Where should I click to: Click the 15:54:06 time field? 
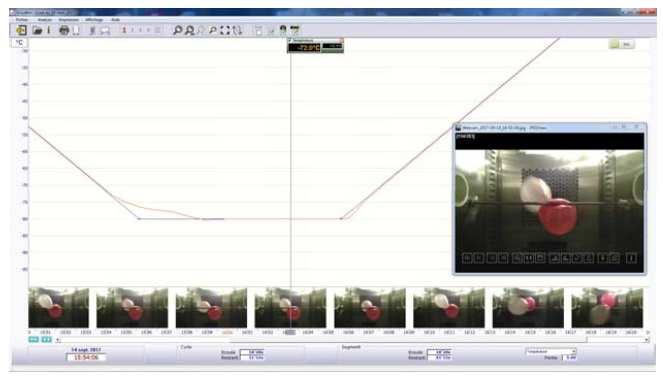(x=86, y=358)
